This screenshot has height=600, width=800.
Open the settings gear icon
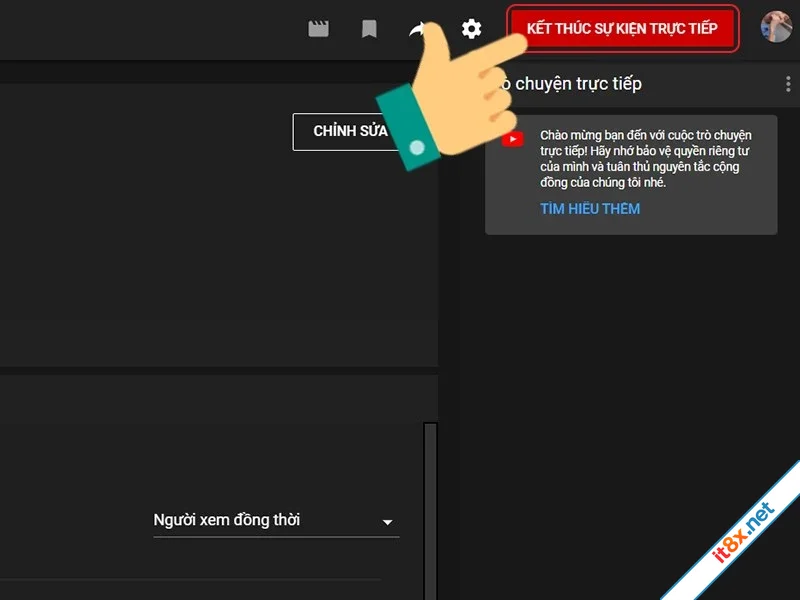(x=471, y=29)
